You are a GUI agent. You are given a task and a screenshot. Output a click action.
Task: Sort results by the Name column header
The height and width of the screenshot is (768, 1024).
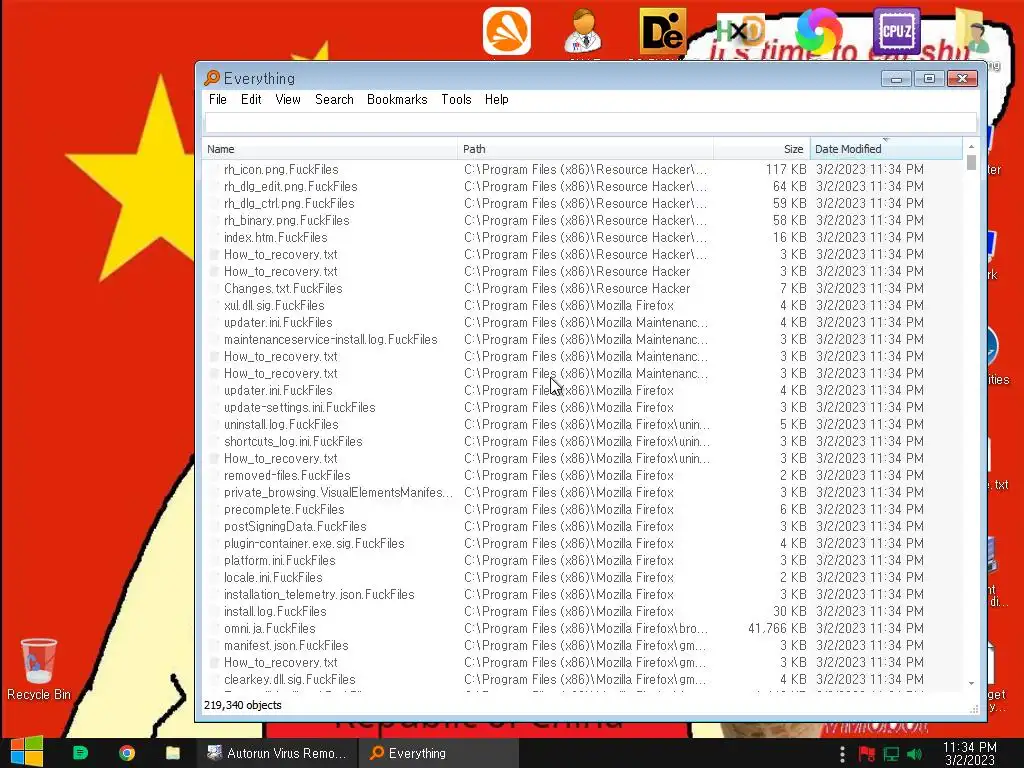click(330, 149)
